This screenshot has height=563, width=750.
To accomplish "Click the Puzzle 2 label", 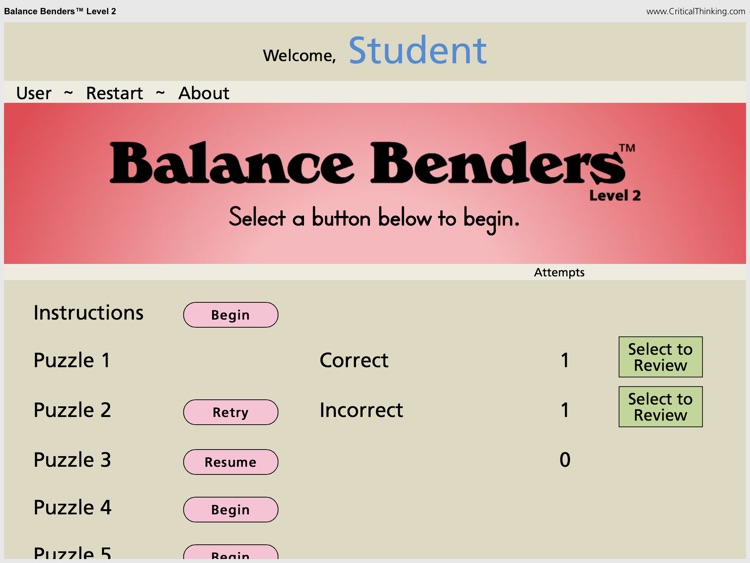I will pyautogui.click(x=72, y=410).
